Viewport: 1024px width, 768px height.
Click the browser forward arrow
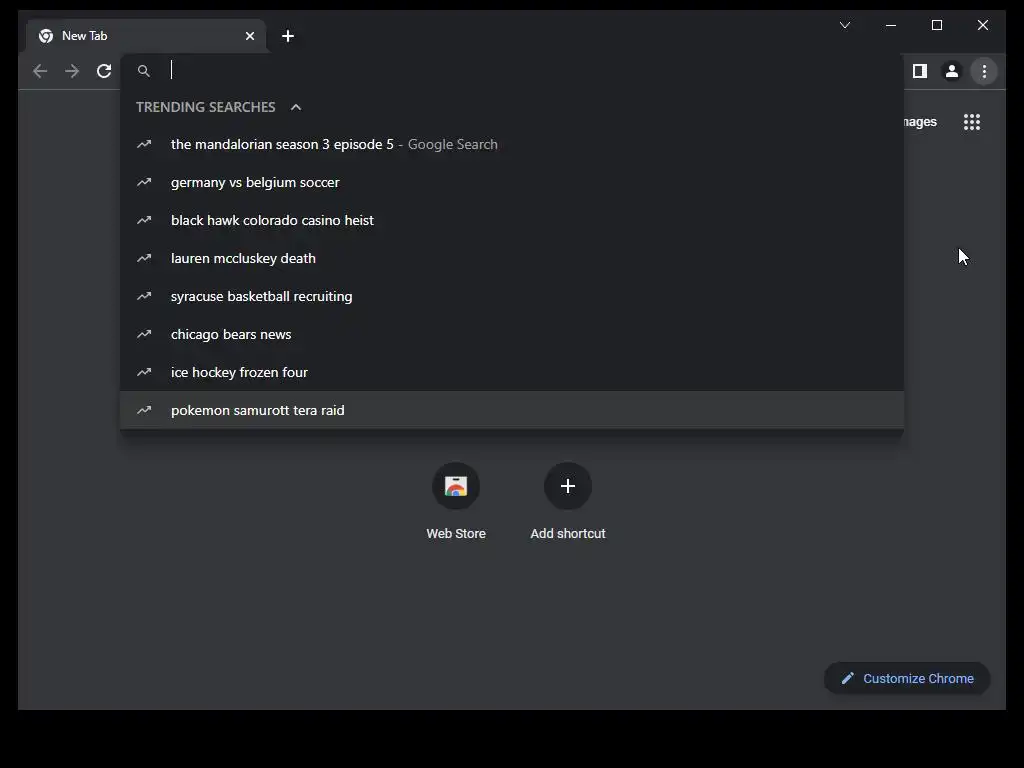coord(72,71)
